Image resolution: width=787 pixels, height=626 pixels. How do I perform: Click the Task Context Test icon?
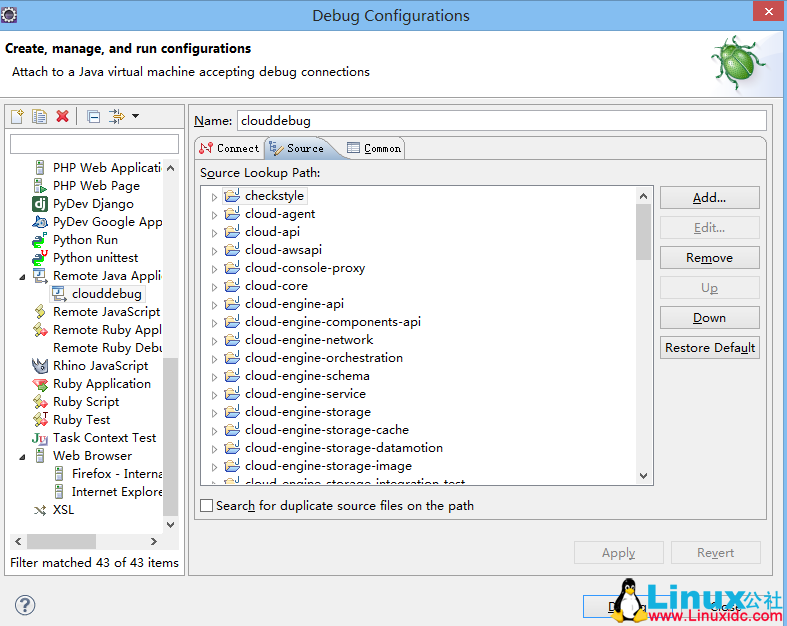click(x=40, y=438)
